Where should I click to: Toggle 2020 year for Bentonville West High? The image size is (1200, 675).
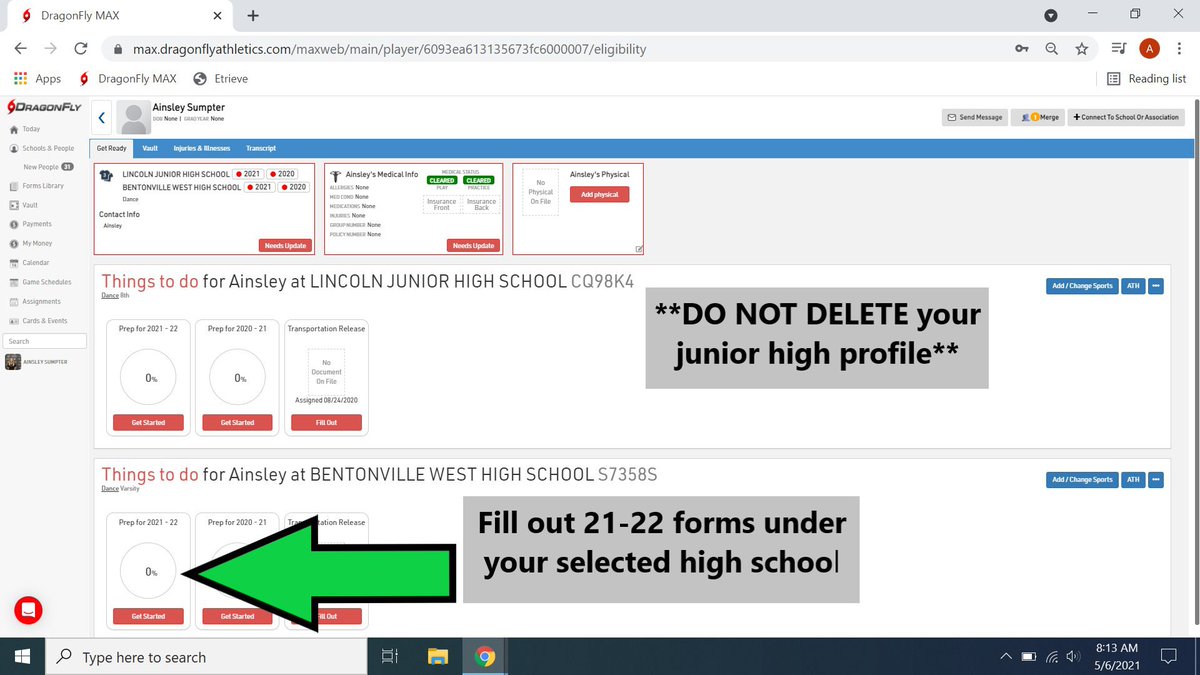[293, 187]
